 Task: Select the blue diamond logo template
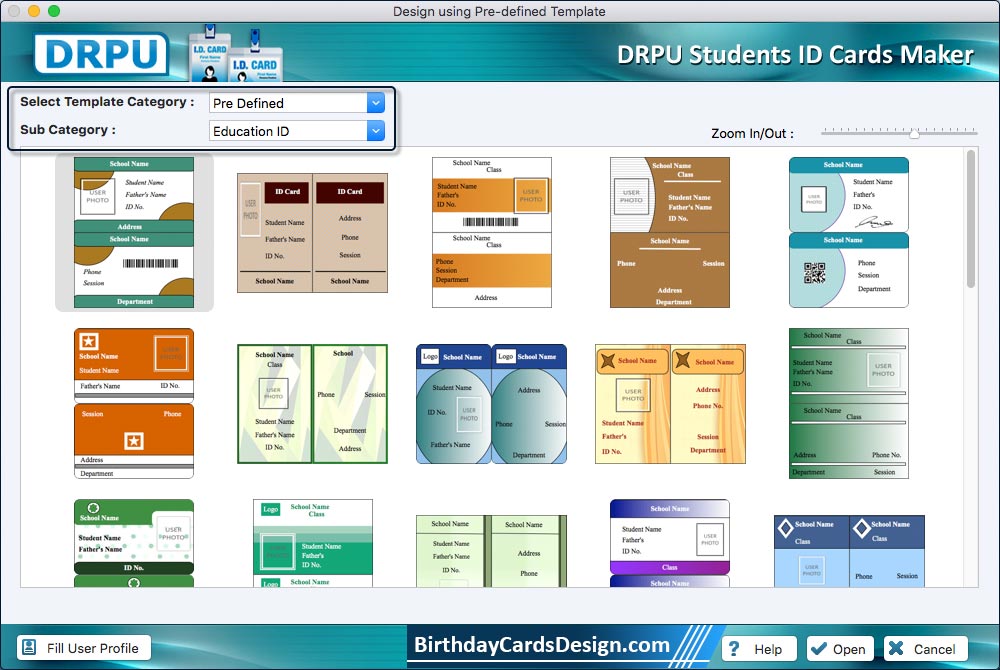click(849, 551)
